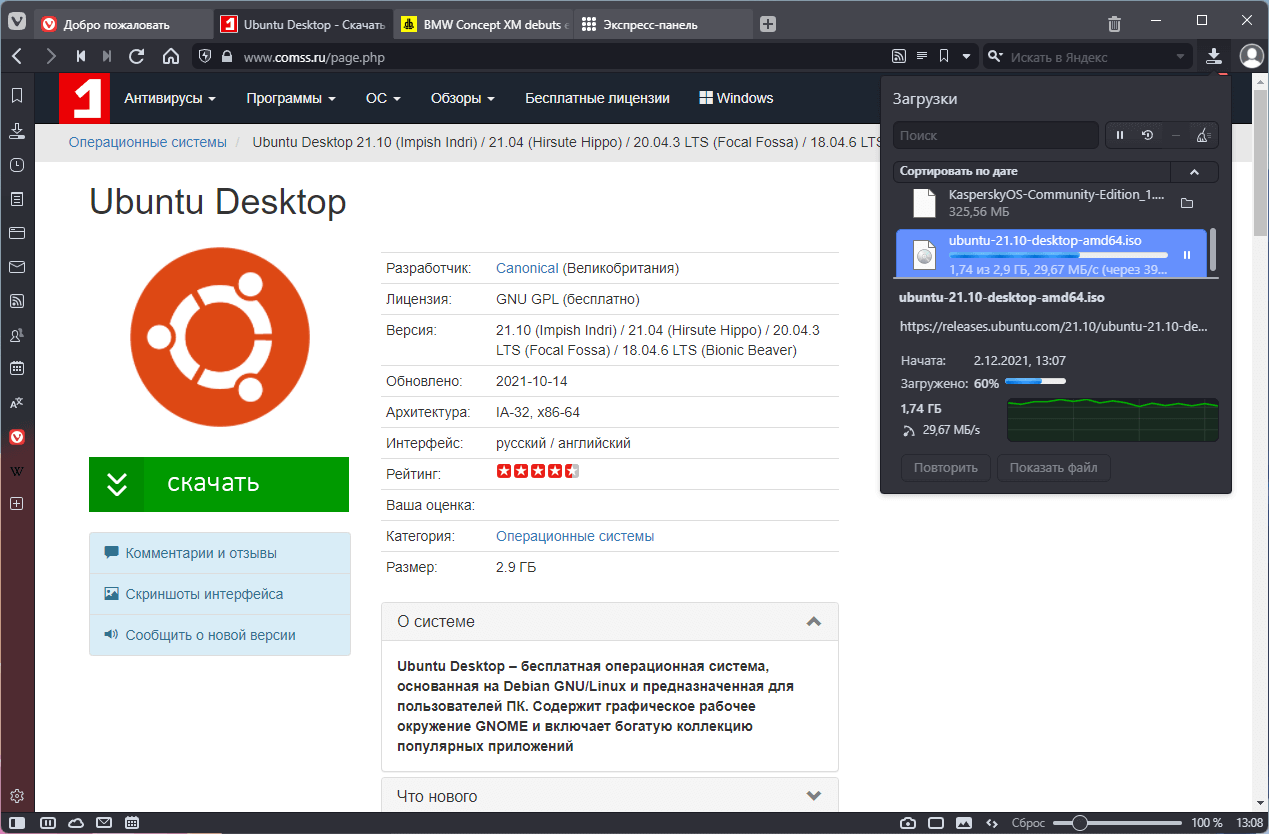Click the clear finished downloads broom icon
The image size is (1269, 834).
1204,135
